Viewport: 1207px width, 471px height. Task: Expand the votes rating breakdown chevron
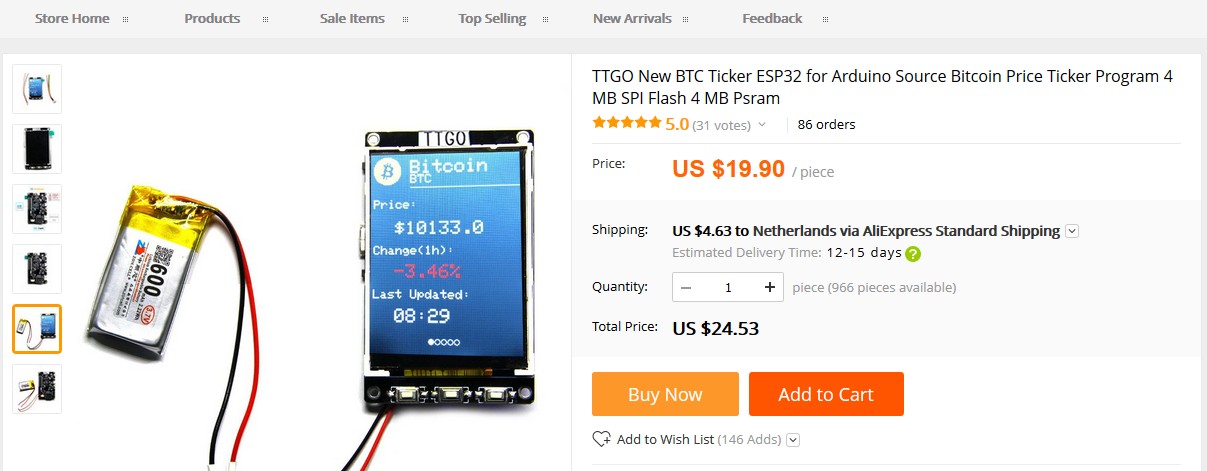(x=762, y=125)
